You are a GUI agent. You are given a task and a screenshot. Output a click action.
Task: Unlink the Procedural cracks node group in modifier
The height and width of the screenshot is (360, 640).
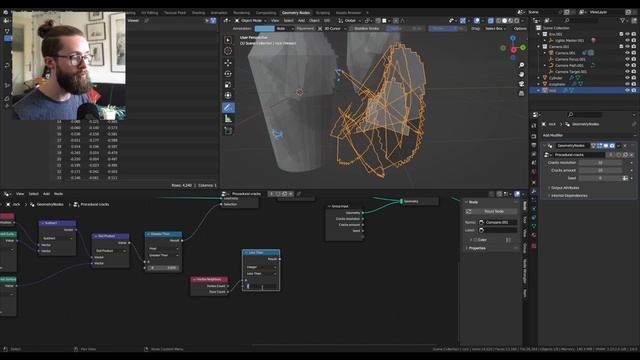click(x=631, y=155)
